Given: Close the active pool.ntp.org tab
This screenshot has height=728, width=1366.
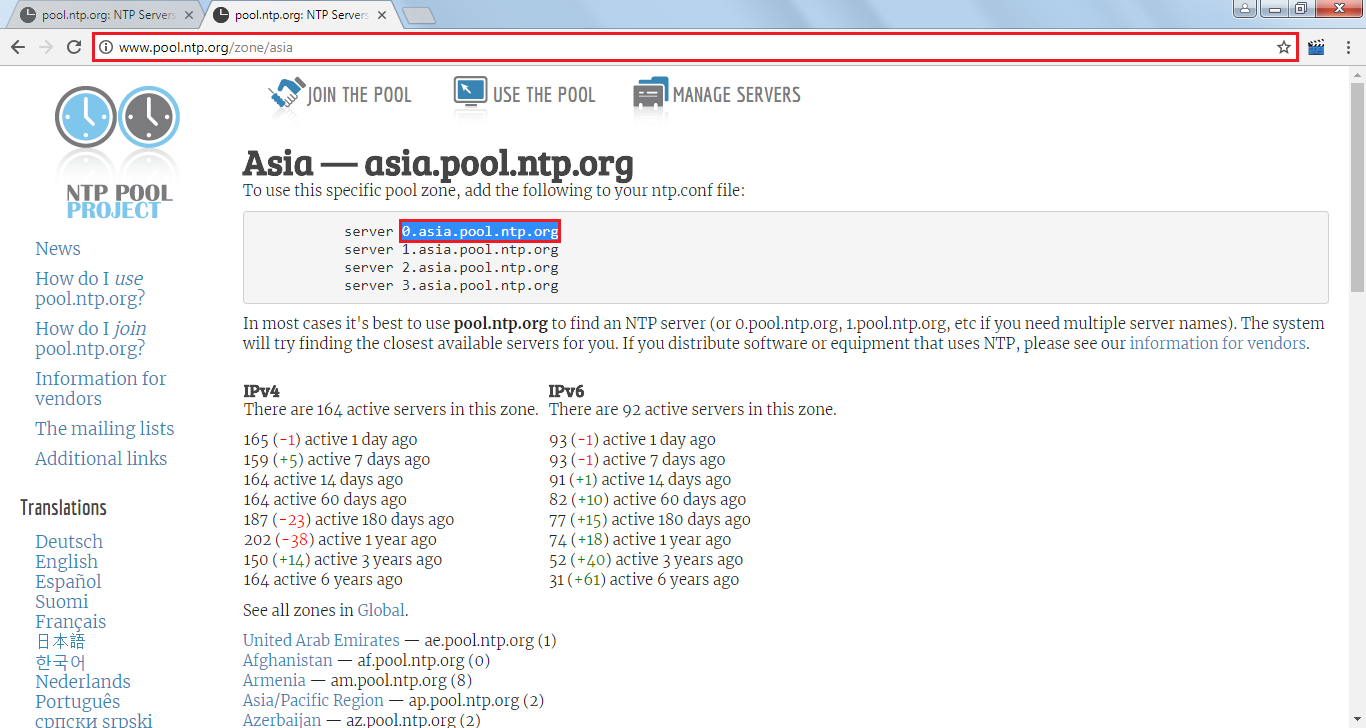Looking at the screenshot, I should (384, 15).
